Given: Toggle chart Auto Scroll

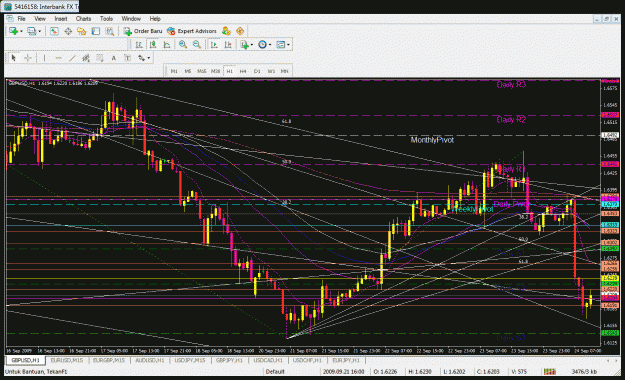Looking at the screenshot, I should (x=214, y=44).
